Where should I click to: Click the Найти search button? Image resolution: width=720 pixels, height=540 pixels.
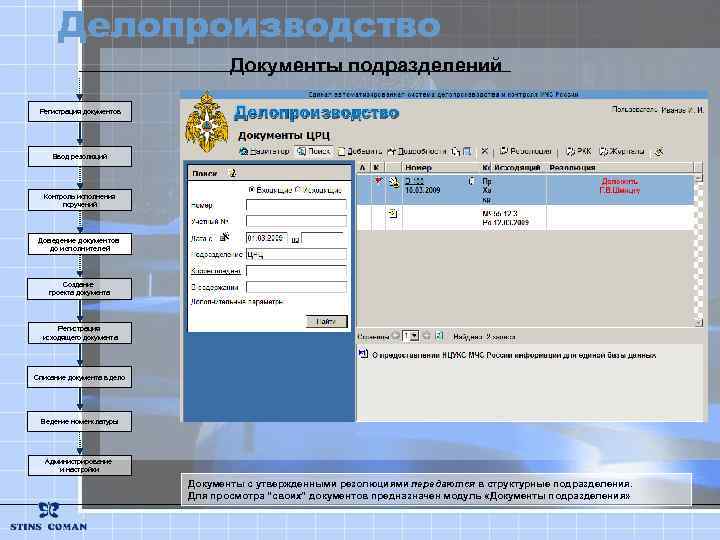(x=326, y=321)
